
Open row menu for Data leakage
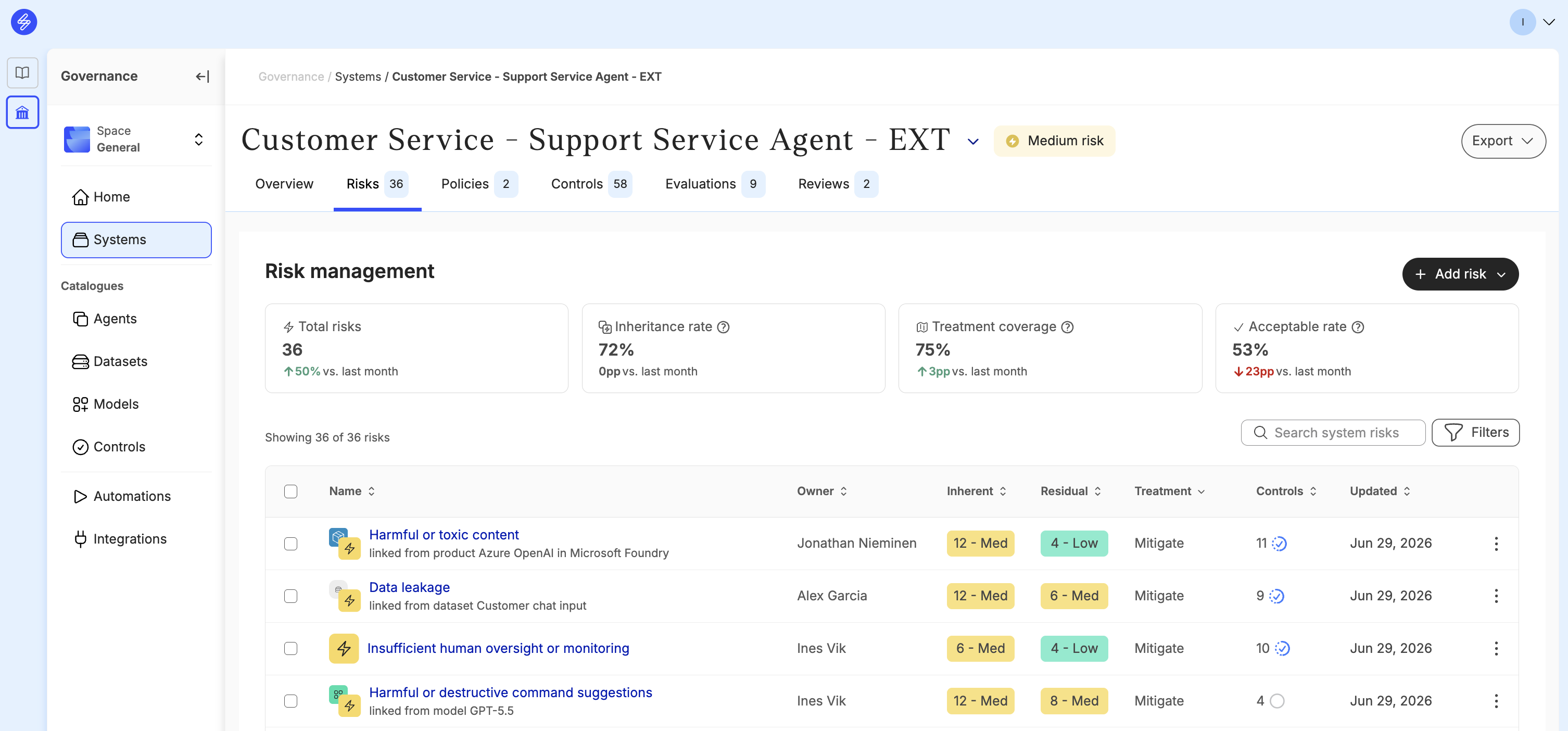pos(1496,596)
